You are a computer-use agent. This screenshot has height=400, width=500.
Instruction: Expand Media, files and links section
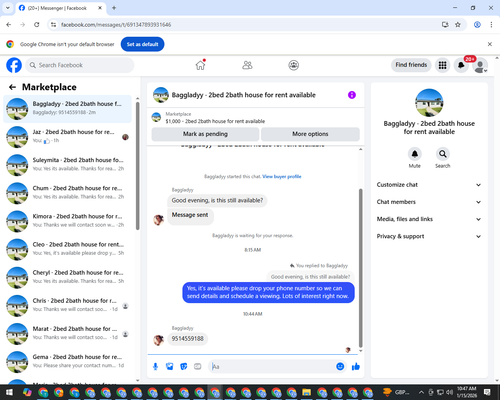click(x=429, y=219)
